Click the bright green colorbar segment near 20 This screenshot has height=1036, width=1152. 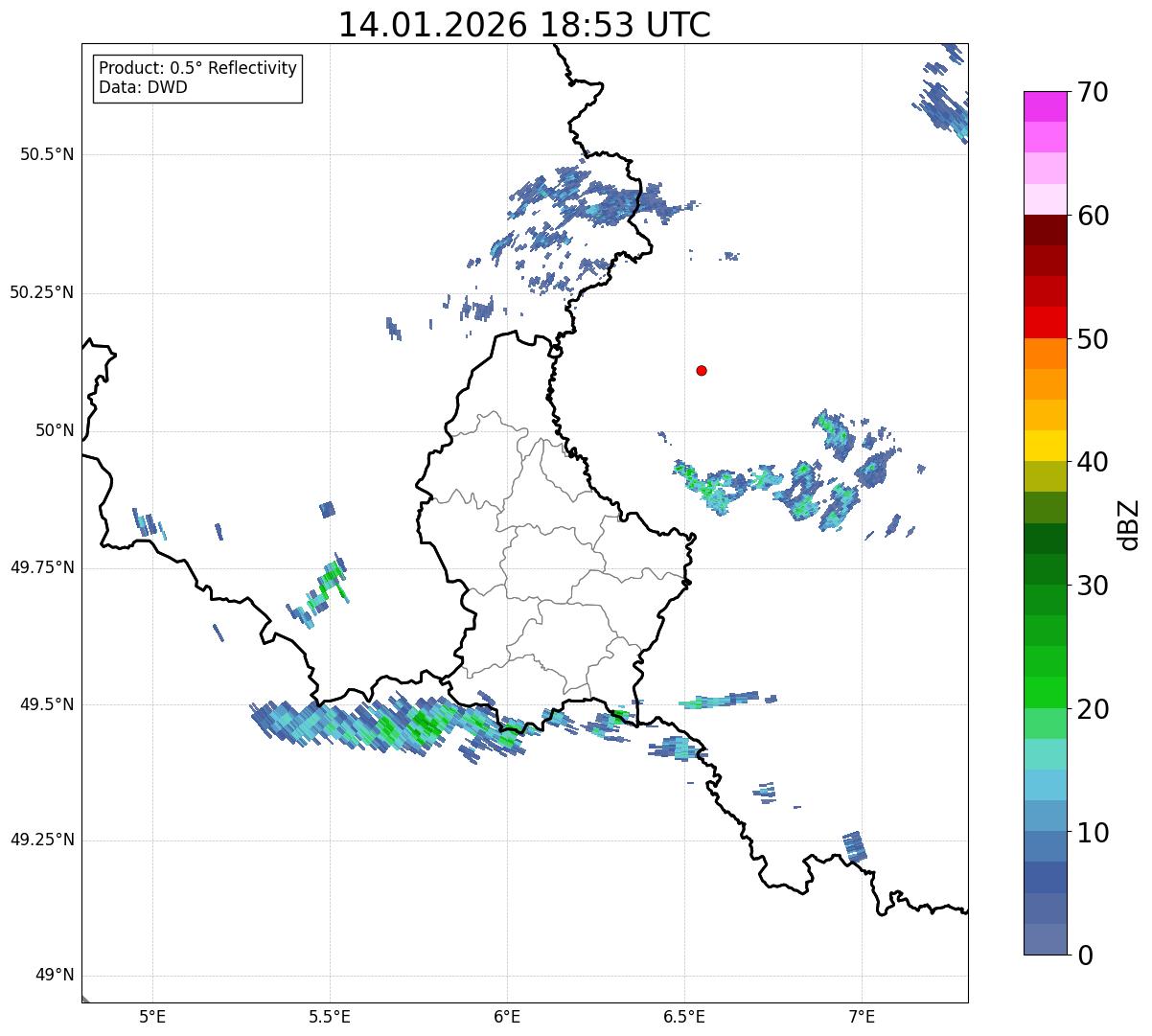click(1045, 693)
